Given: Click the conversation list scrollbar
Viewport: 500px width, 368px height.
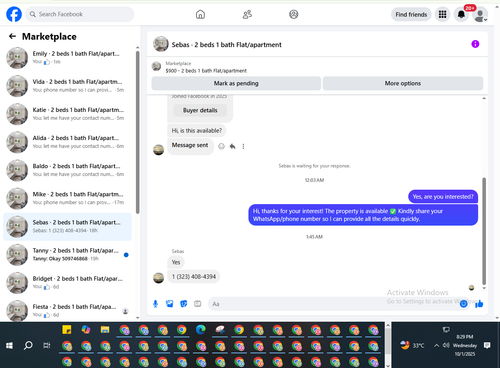Looking at the screenshot, I should click(137, 132).
